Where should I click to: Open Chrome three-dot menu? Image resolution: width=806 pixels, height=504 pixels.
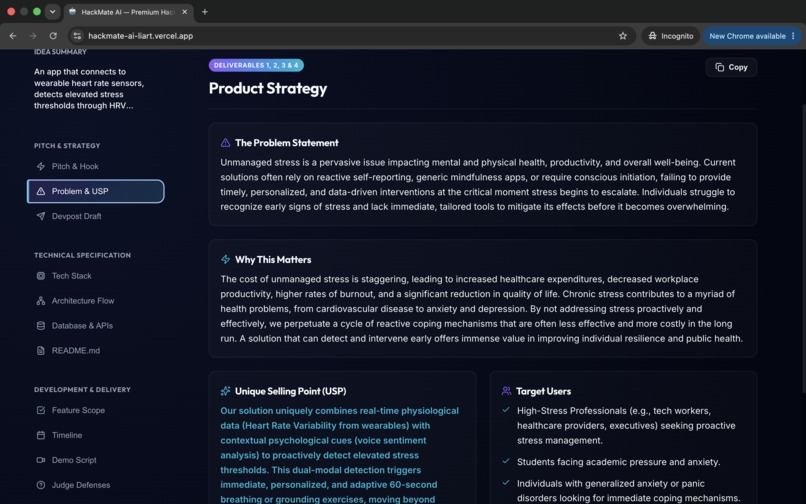793,36
